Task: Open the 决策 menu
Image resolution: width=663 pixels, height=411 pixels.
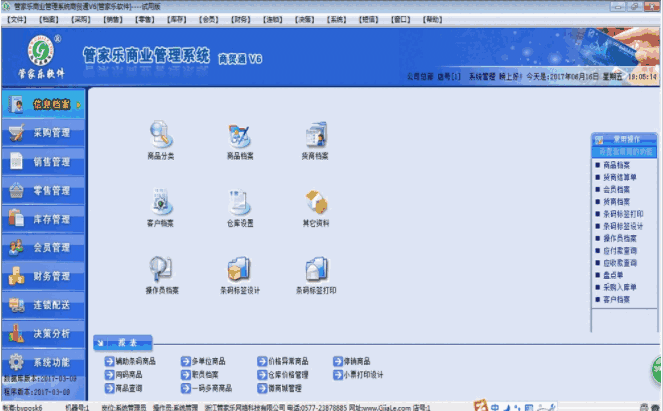Action: click(x=304, y=19)
